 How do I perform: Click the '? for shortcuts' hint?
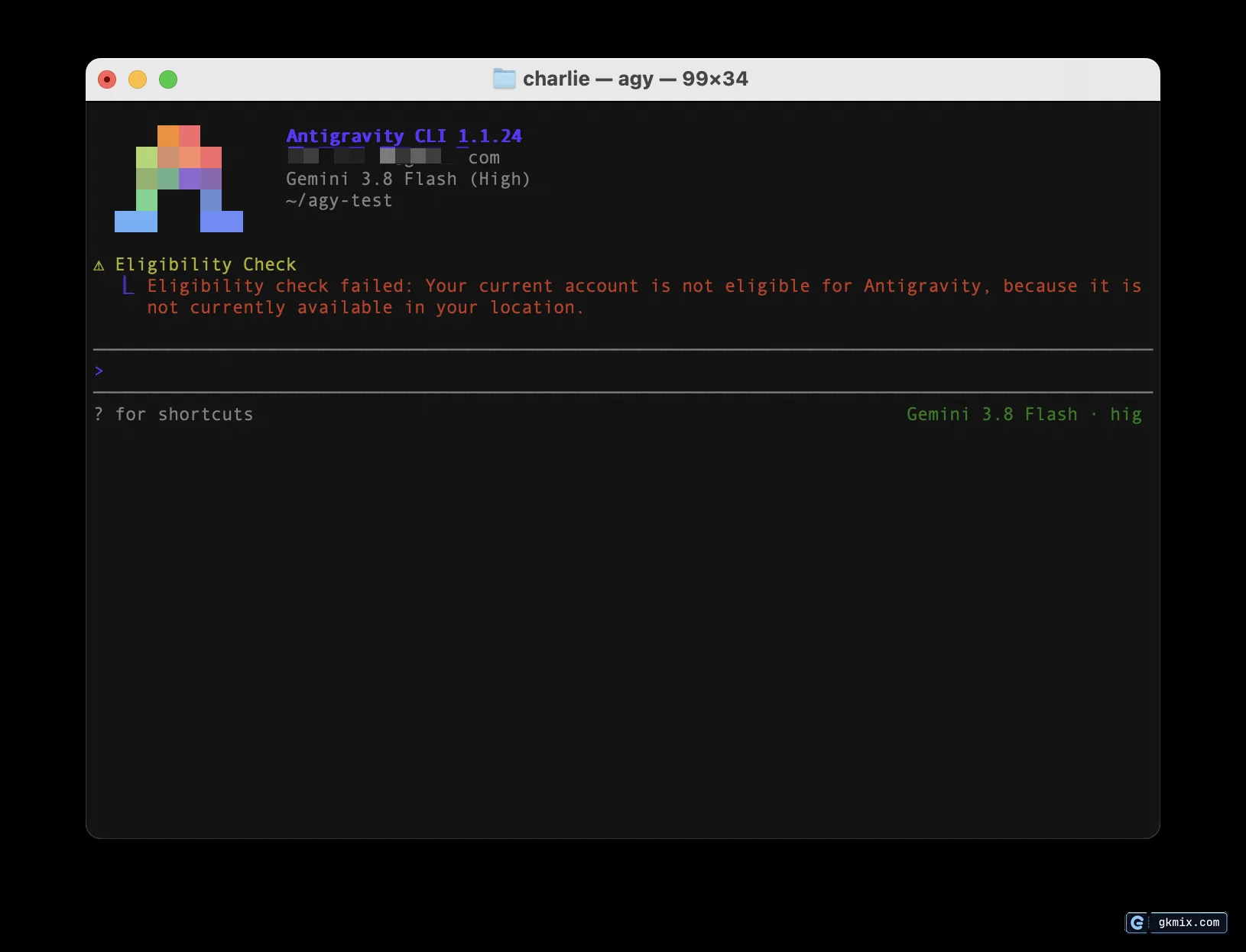tap(174, 414)
